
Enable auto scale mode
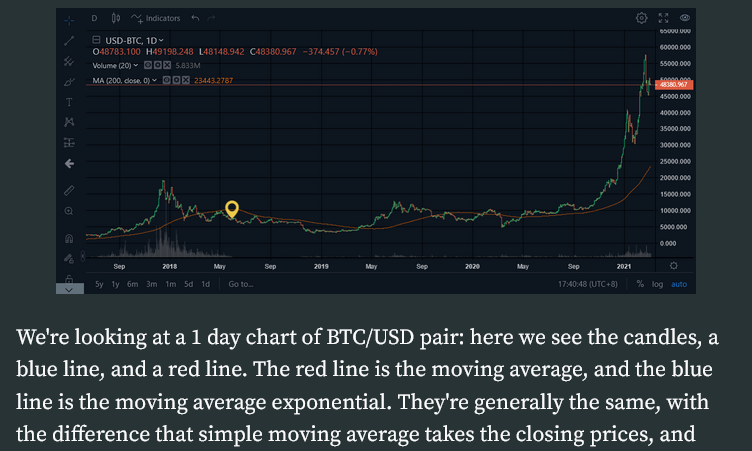click(679, 284)
